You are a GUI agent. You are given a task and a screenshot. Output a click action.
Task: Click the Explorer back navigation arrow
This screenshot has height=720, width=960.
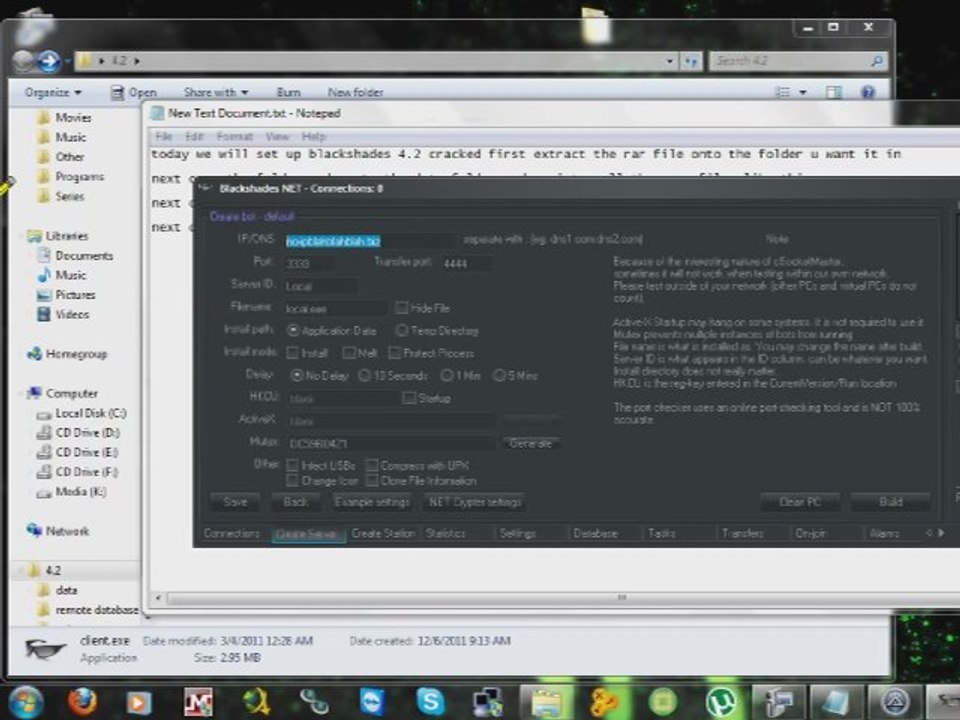[24, 61]
